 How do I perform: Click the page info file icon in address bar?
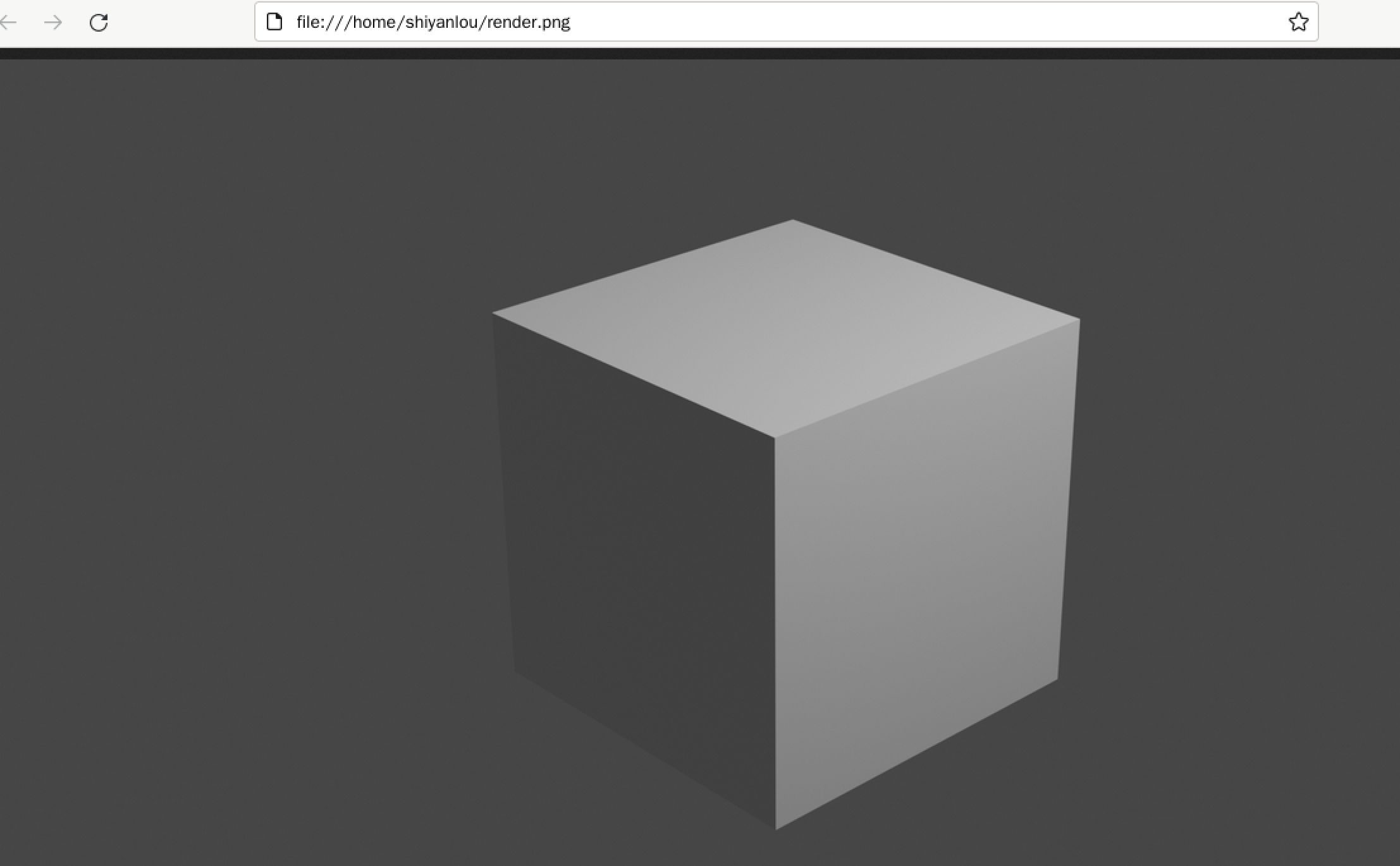pyautogui.click(x=274, y=22)
